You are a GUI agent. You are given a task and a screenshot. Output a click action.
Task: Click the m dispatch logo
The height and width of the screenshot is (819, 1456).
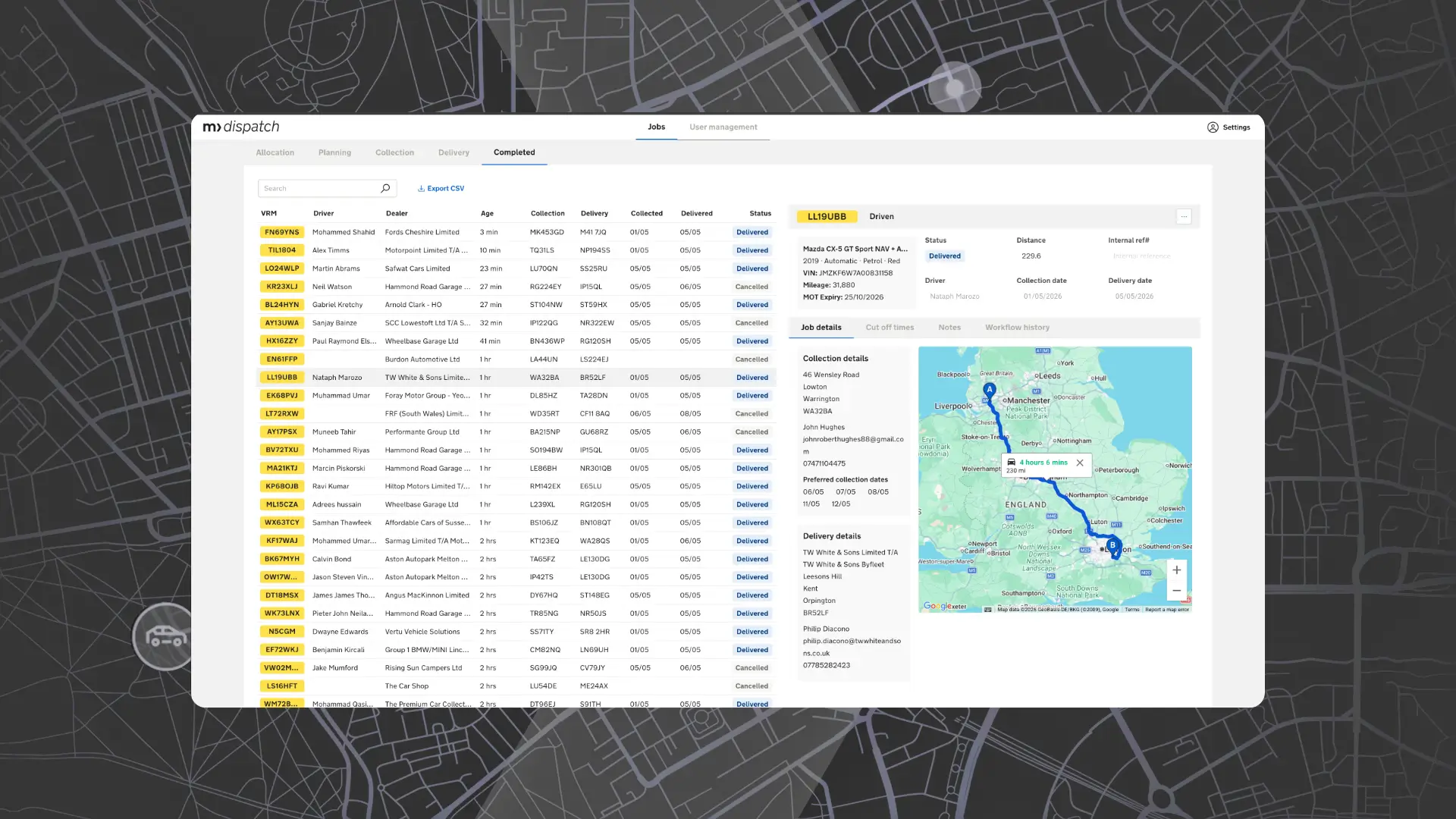tap(241, 127)
